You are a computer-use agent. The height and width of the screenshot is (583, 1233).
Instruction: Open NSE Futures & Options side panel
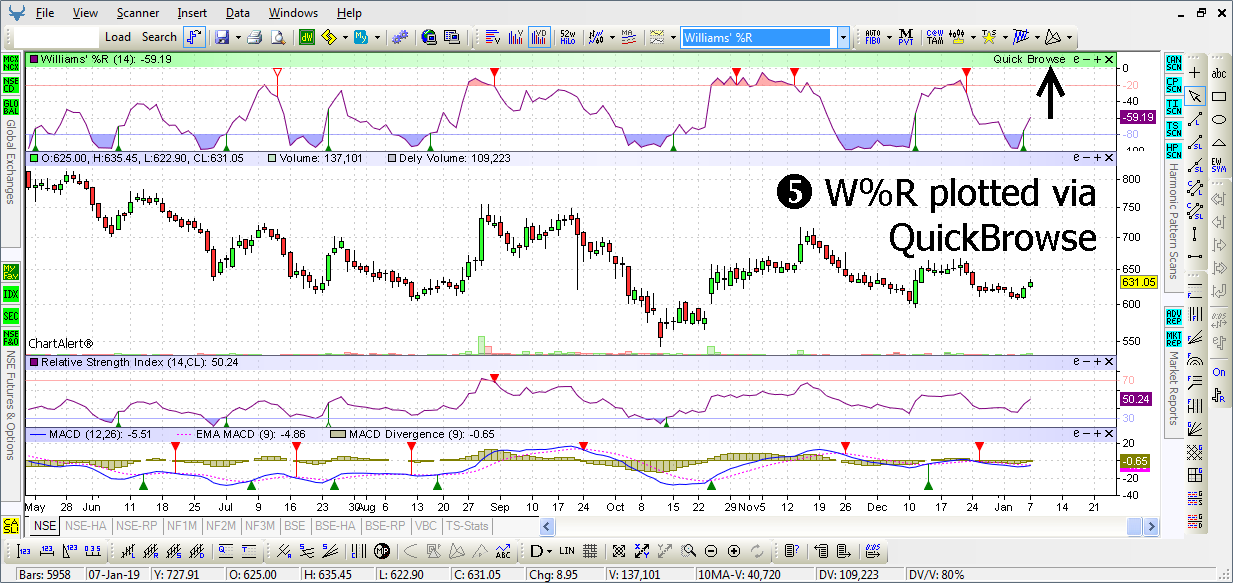[10, 405]
